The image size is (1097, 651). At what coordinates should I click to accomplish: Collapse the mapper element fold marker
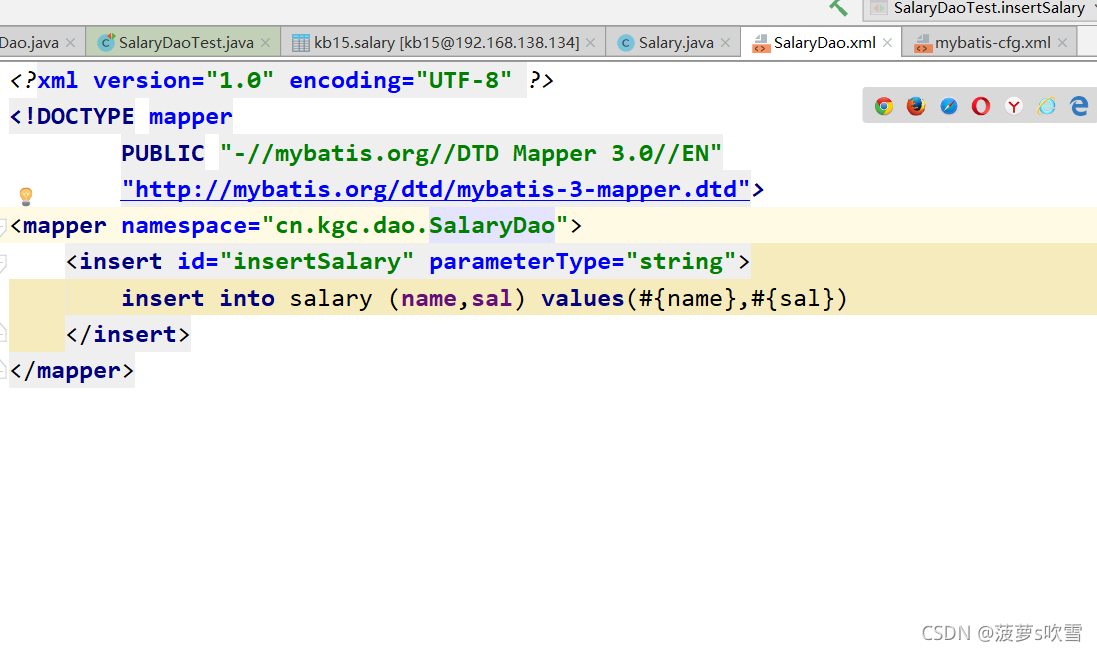pos(3,227)
